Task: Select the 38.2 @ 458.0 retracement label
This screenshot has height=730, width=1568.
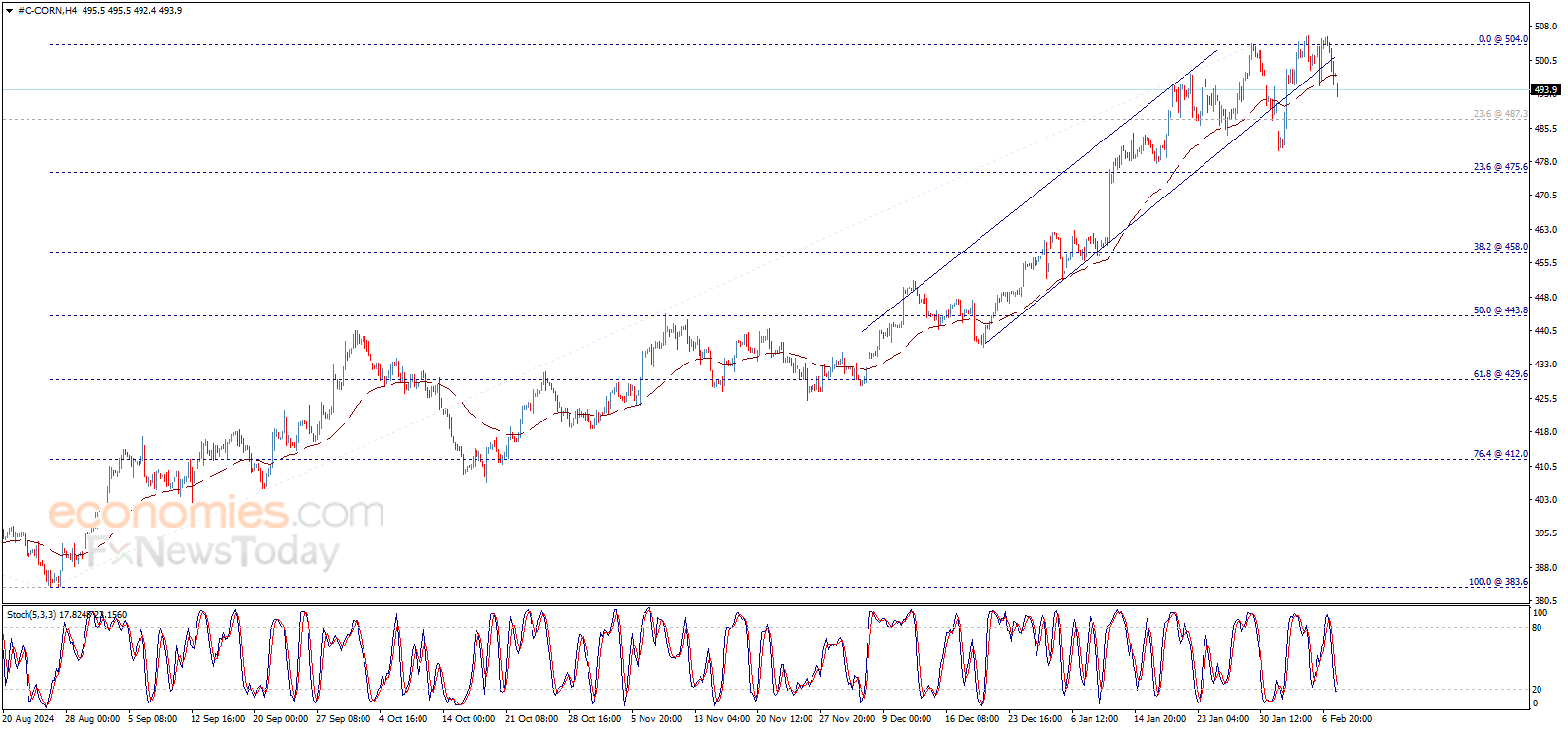Action: point(1499,247)
